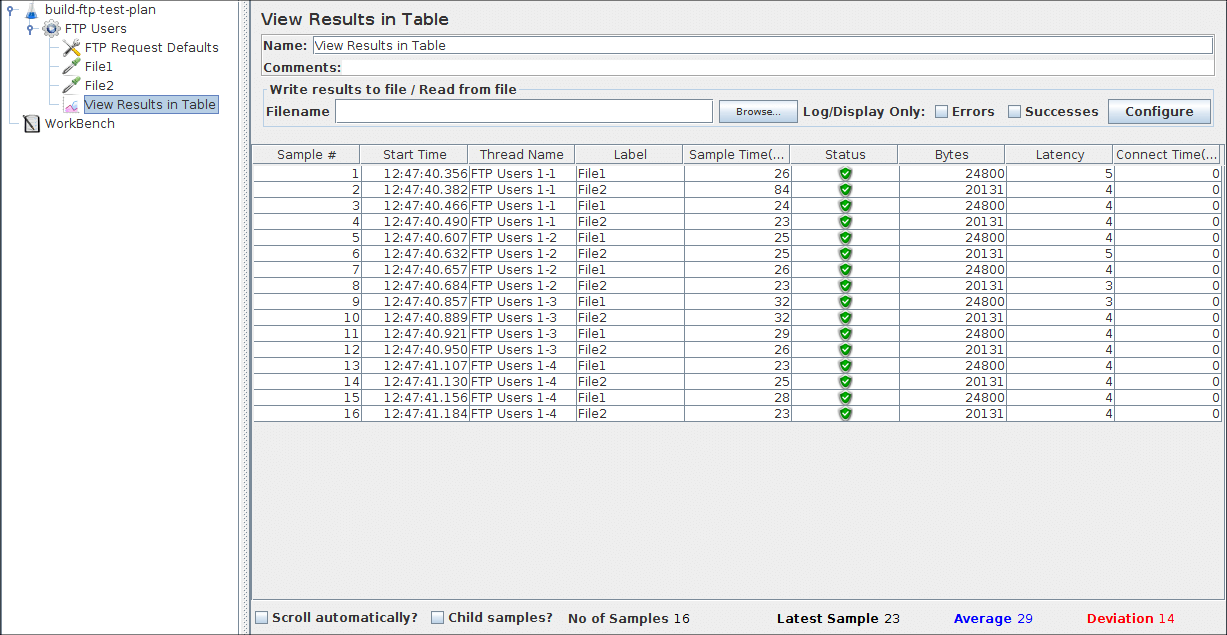
Task: Click the FTP Users thread group gear icon
Action: (x=51, y=29)
